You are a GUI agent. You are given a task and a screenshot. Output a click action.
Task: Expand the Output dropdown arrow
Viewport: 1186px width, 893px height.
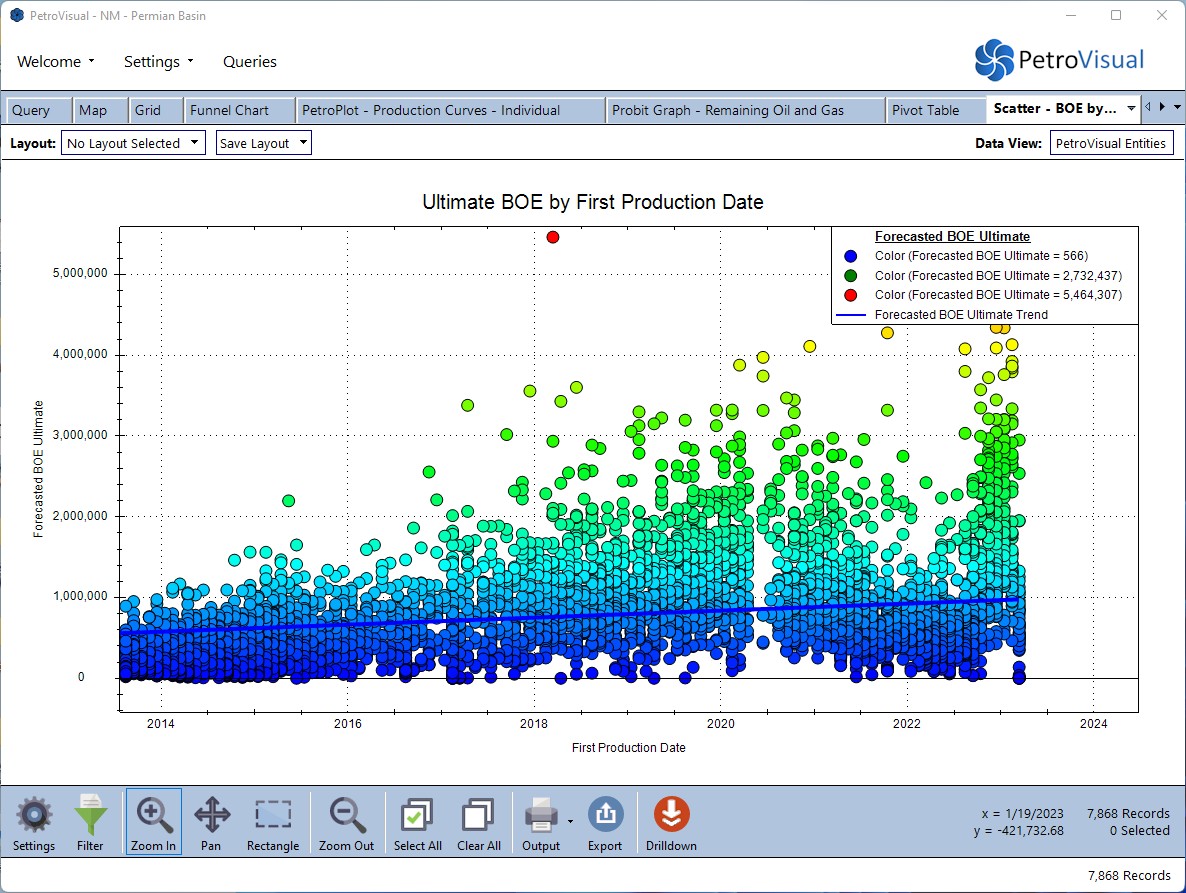point(570,821)
